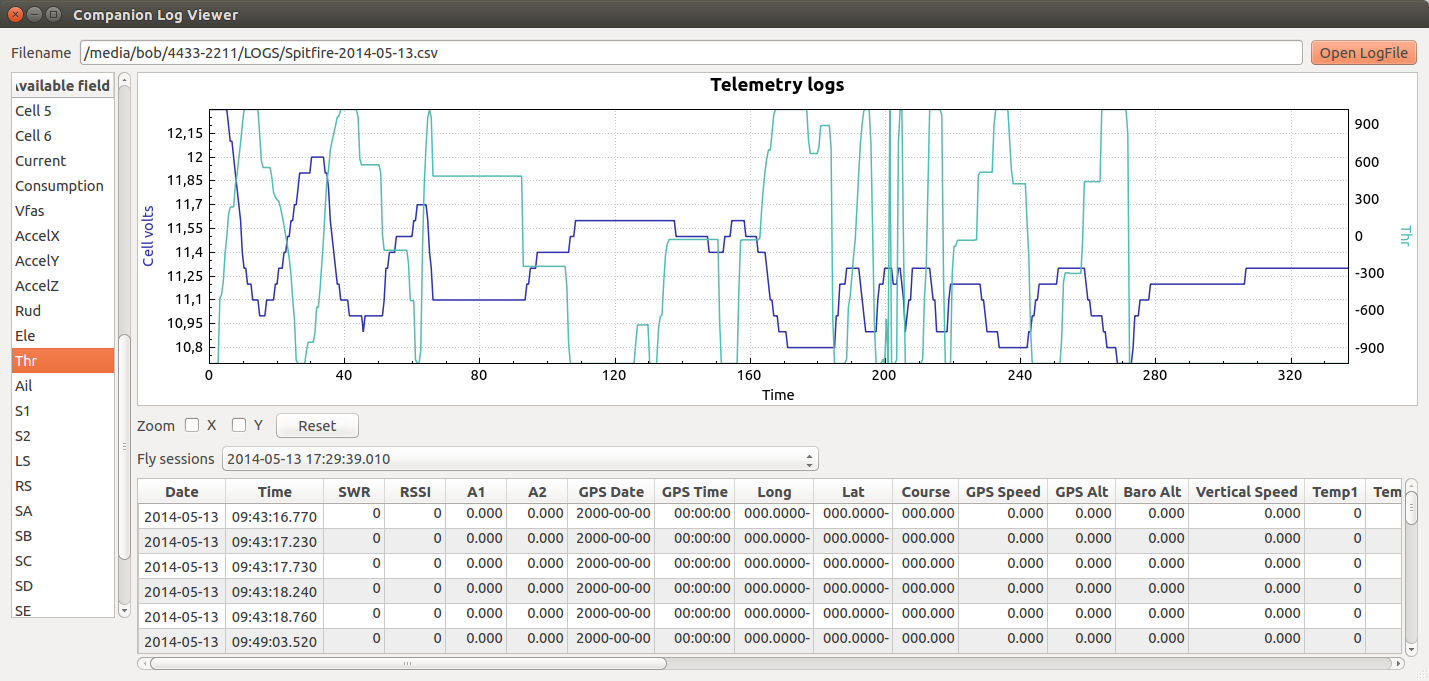Viewport: 1429px width, 681px height.
Task: Click time cell 09:43:18.240
Action: 275,591
